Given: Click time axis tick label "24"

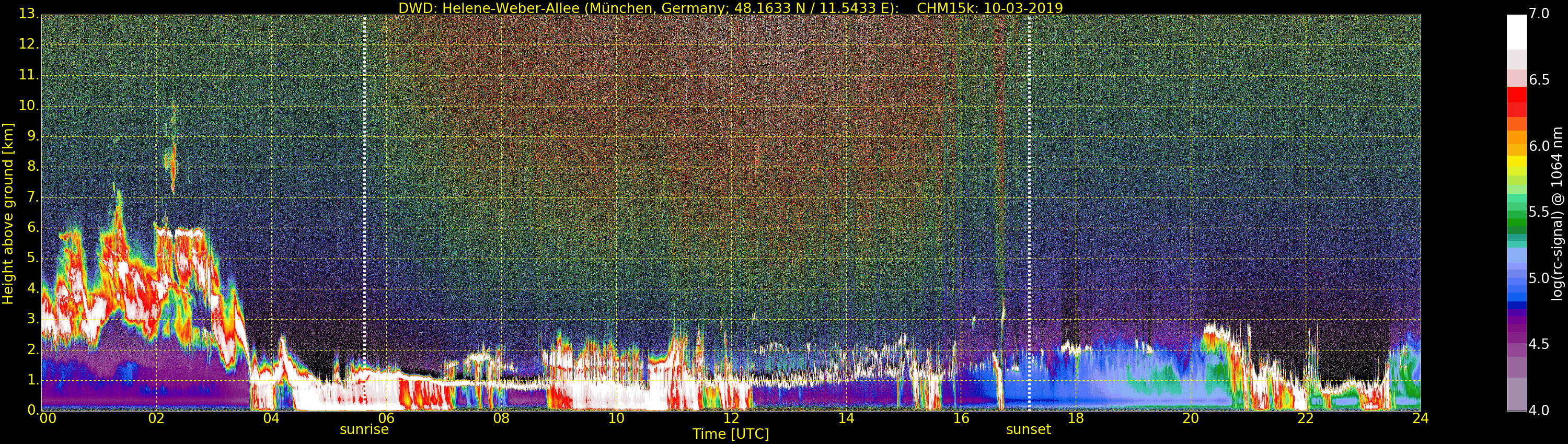Looking at the screenshot, I should 1421,418.
